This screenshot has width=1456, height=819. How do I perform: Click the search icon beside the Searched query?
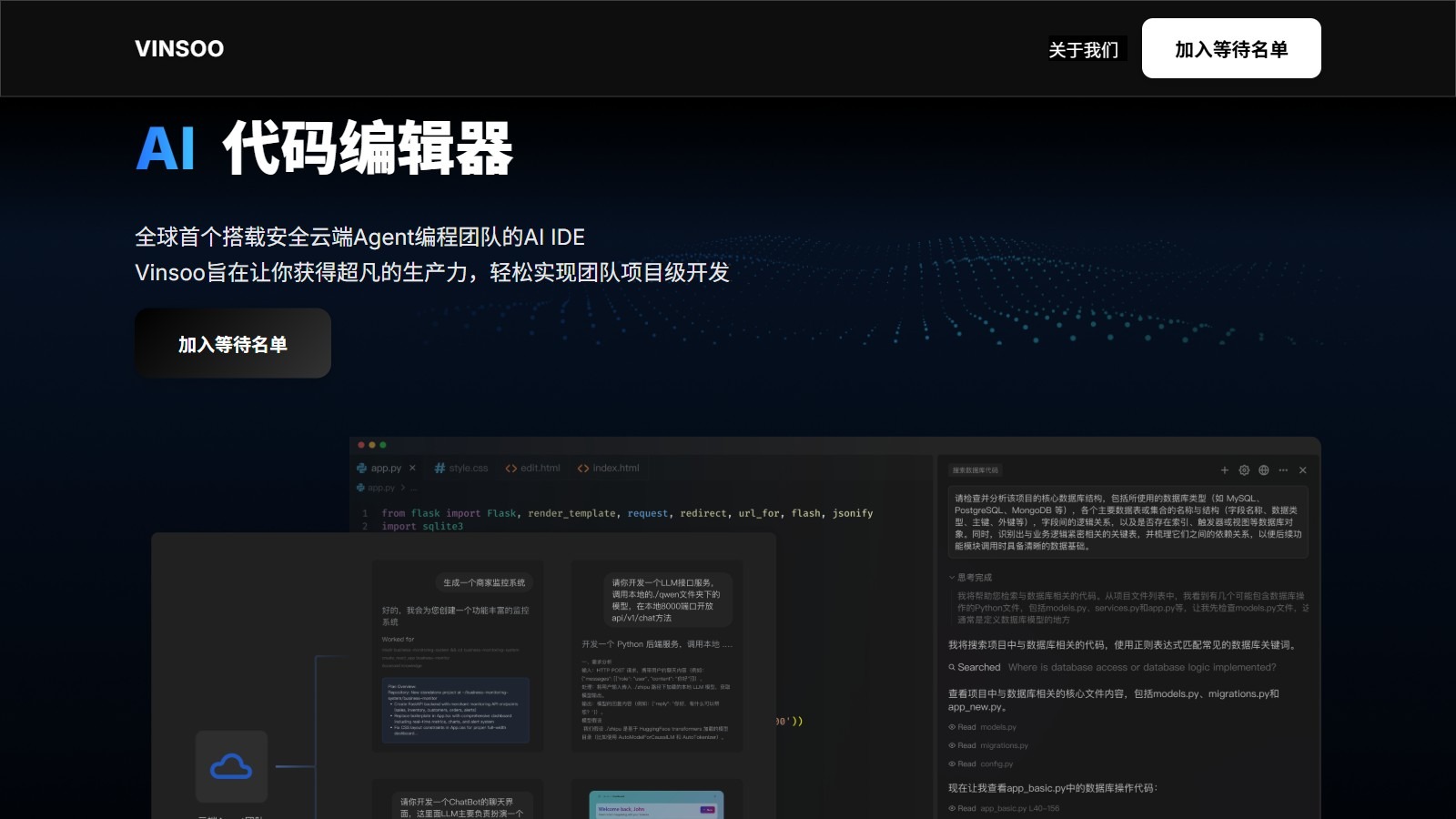952,667
